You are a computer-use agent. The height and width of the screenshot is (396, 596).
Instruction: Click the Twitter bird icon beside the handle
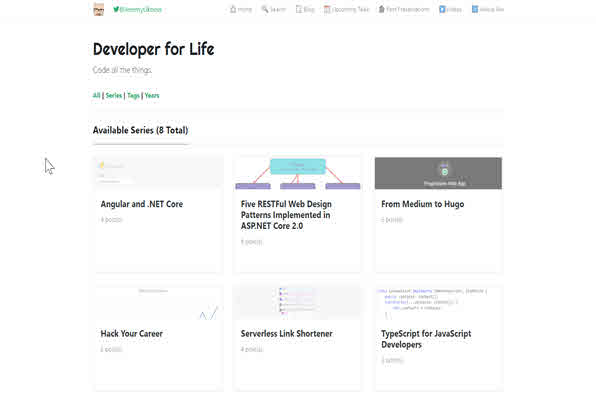coord(116,9)
